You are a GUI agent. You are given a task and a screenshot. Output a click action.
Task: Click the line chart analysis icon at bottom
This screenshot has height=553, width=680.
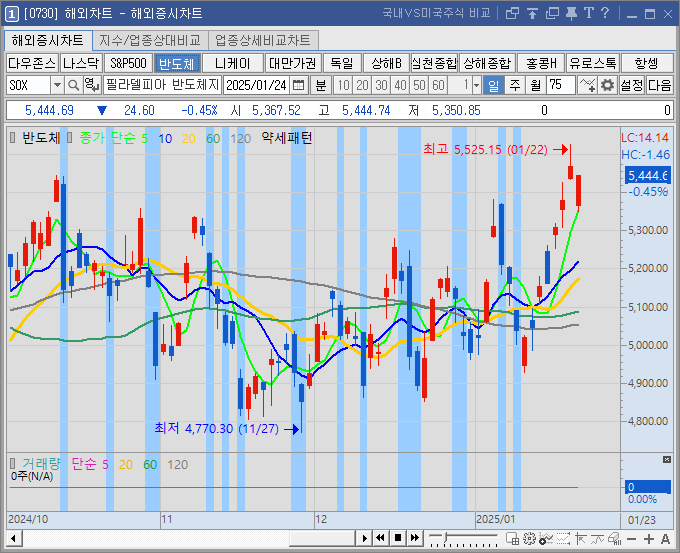[597, 539]
